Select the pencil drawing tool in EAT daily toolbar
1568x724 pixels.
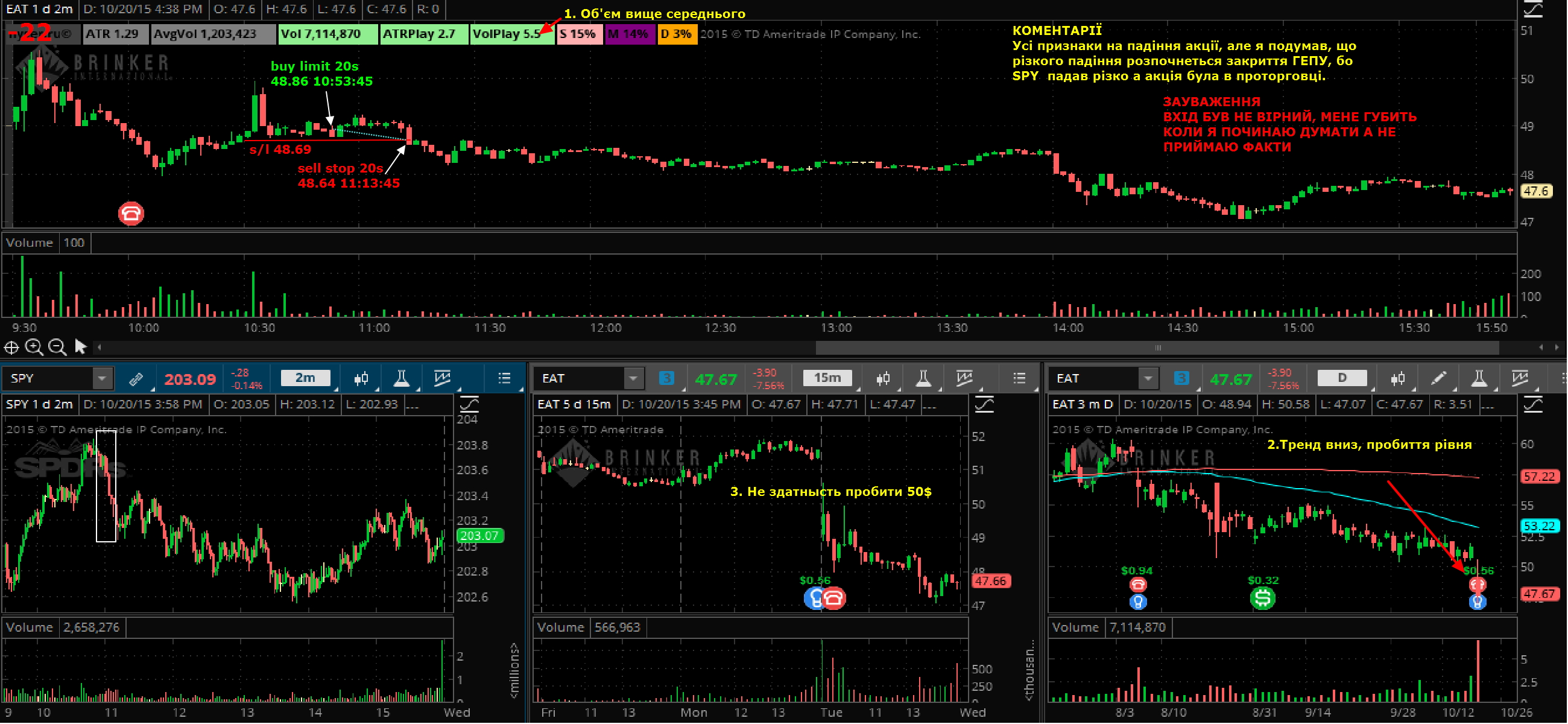[1439, 379]
